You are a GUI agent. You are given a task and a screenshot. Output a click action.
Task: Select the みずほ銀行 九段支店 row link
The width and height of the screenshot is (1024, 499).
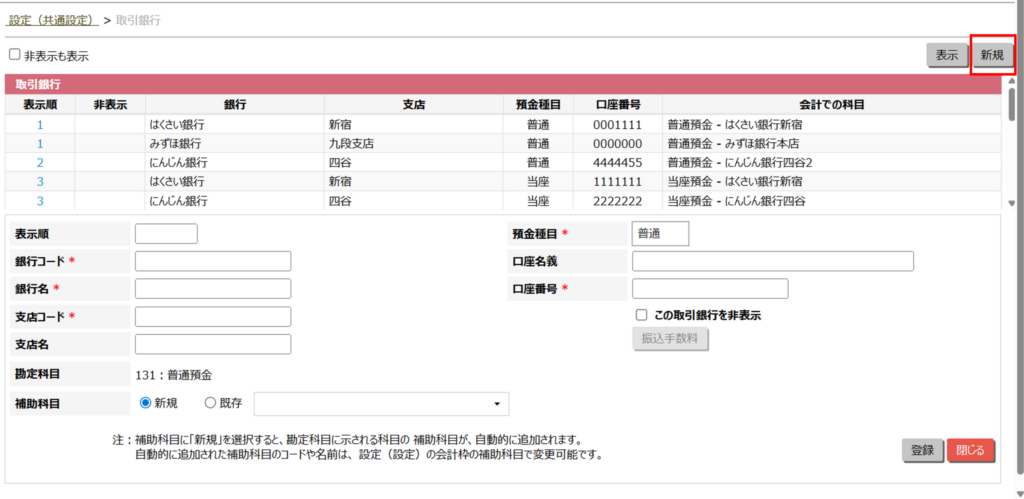[x=40, y=144]
